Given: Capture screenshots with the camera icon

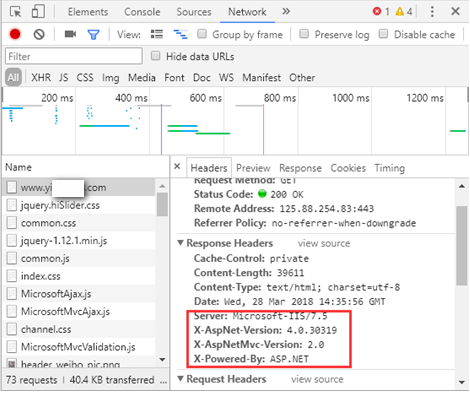Looking at the screenshot, I should point(70,34).
